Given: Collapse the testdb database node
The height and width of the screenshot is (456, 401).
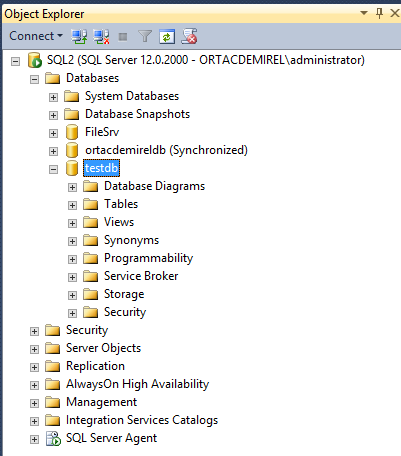Looking at the screenshot, I should [53, 169].
